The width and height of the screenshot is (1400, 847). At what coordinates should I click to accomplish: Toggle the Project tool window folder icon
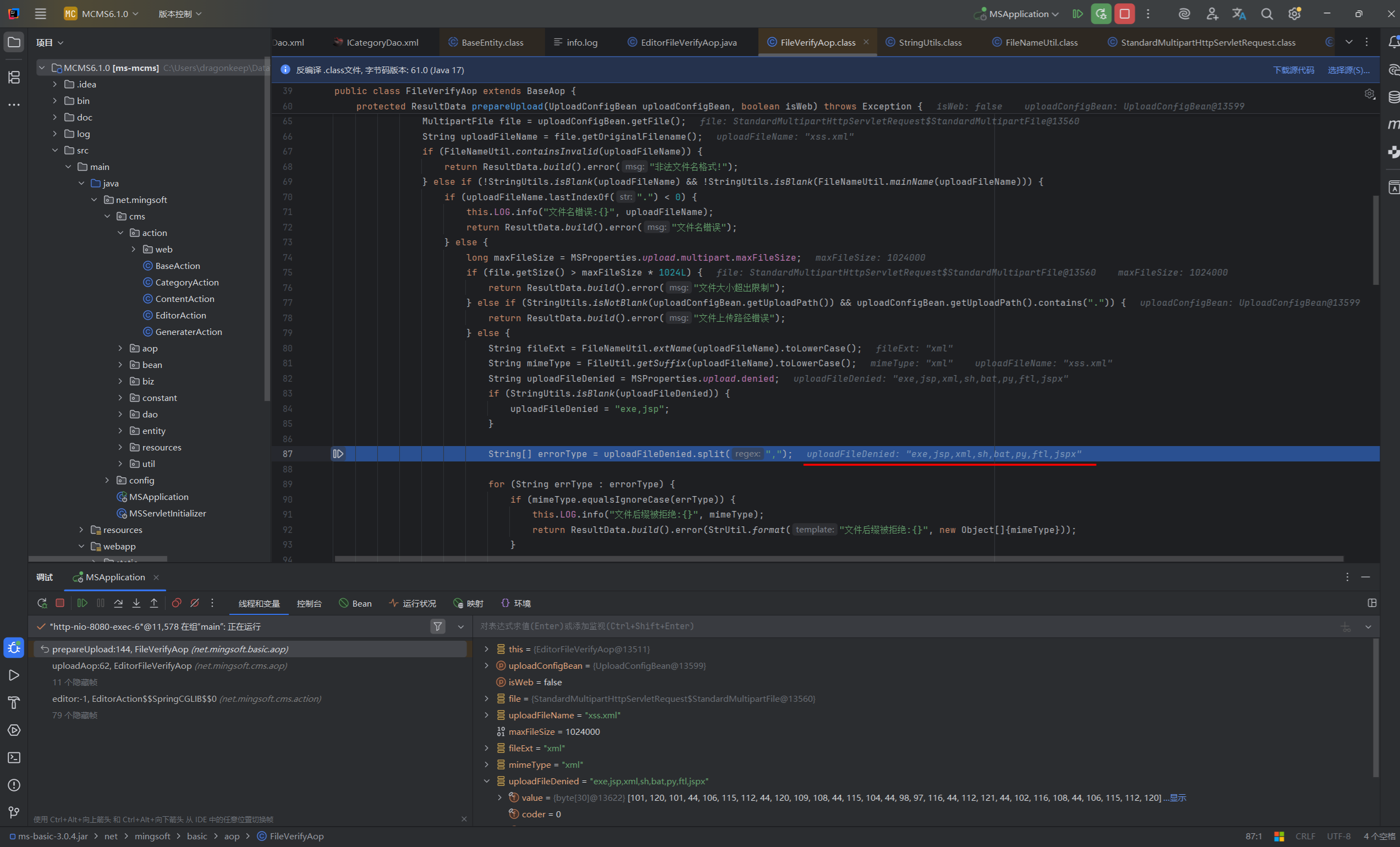click(x=14, y=43)
